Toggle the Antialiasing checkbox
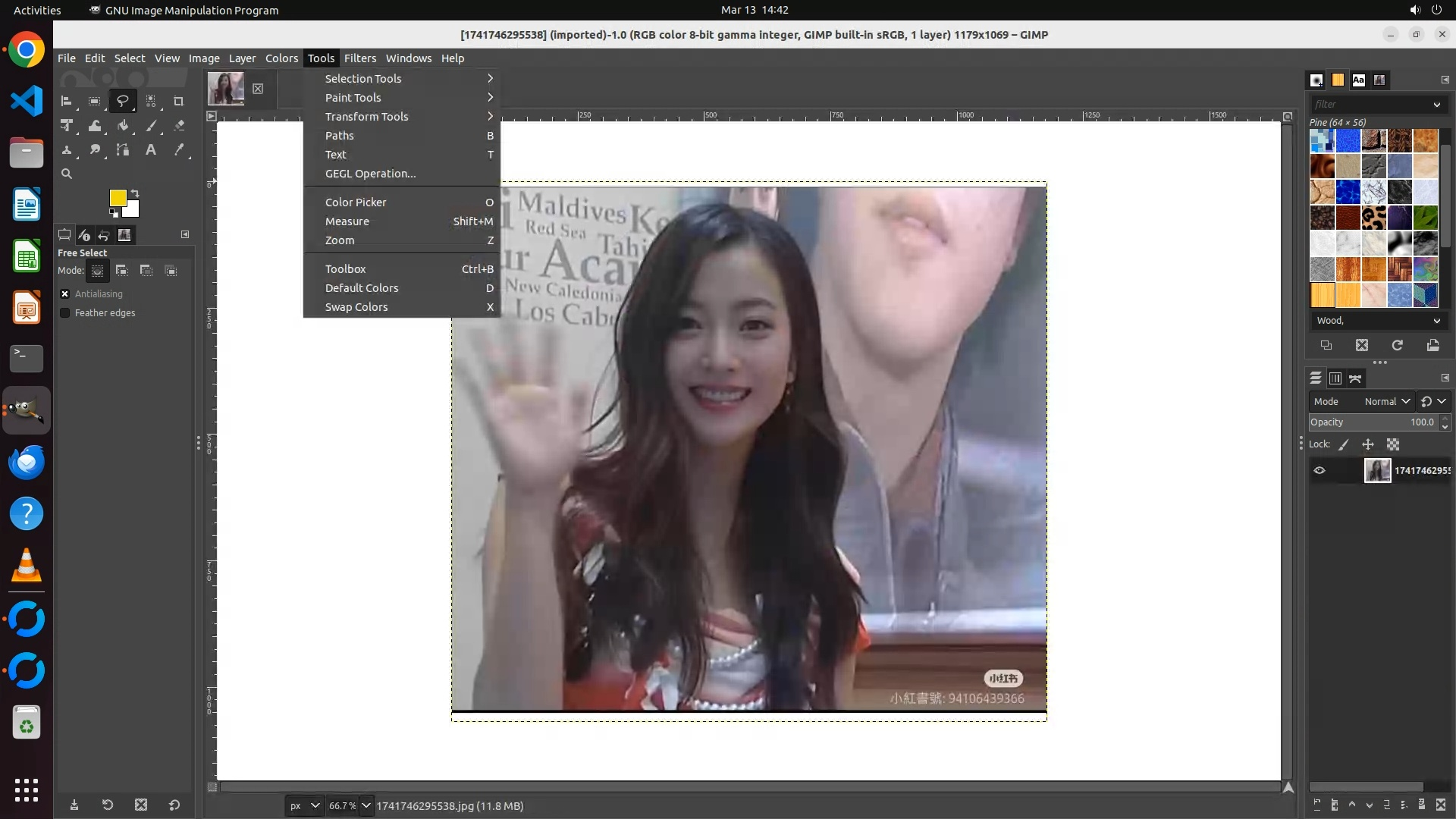Screen dimensions: 1456x819 (65, 294)
